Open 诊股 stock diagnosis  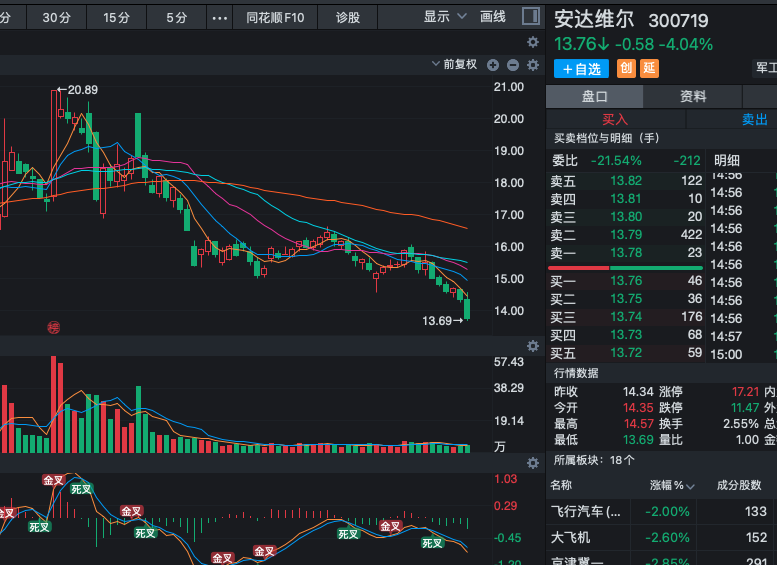click(x=348, y=18)
